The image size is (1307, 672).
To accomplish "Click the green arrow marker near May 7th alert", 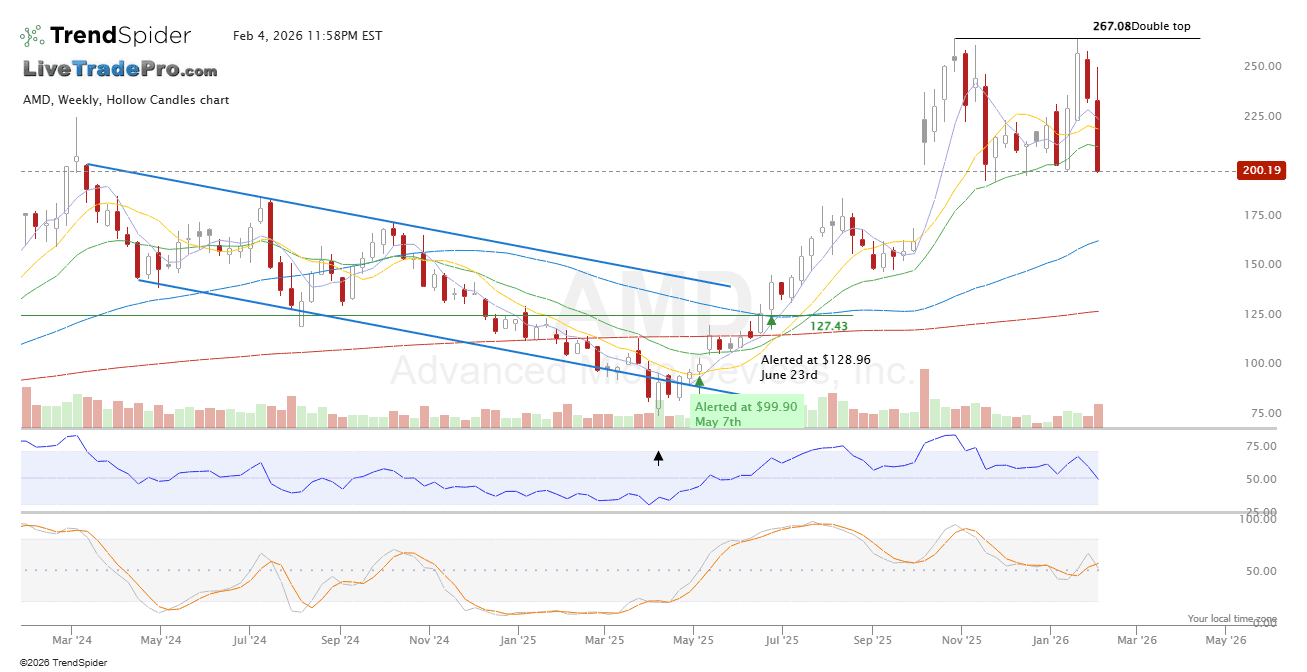I will click(699, 380).
